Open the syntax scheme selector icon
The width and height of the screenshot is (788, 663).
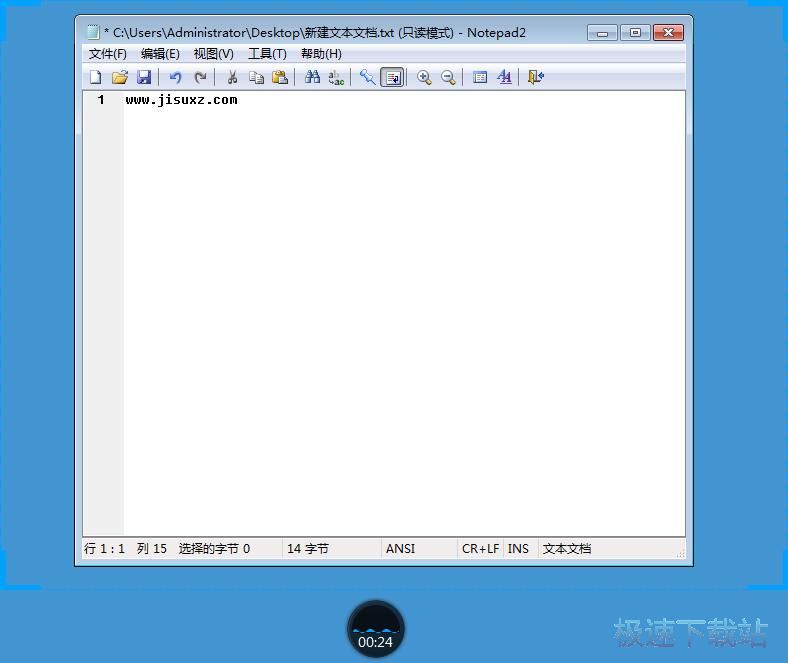(480, 77)
